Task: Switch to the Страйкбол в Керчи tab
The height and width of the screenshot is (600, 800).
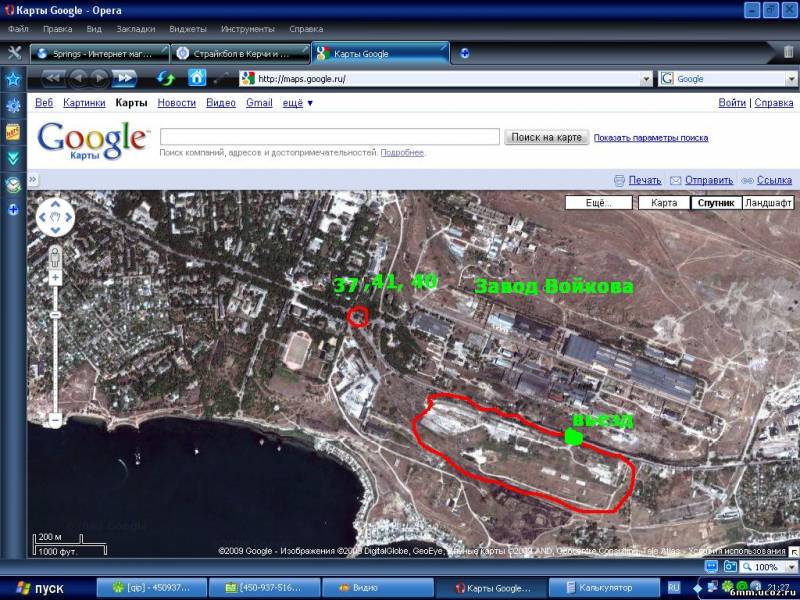Action: 240,54
